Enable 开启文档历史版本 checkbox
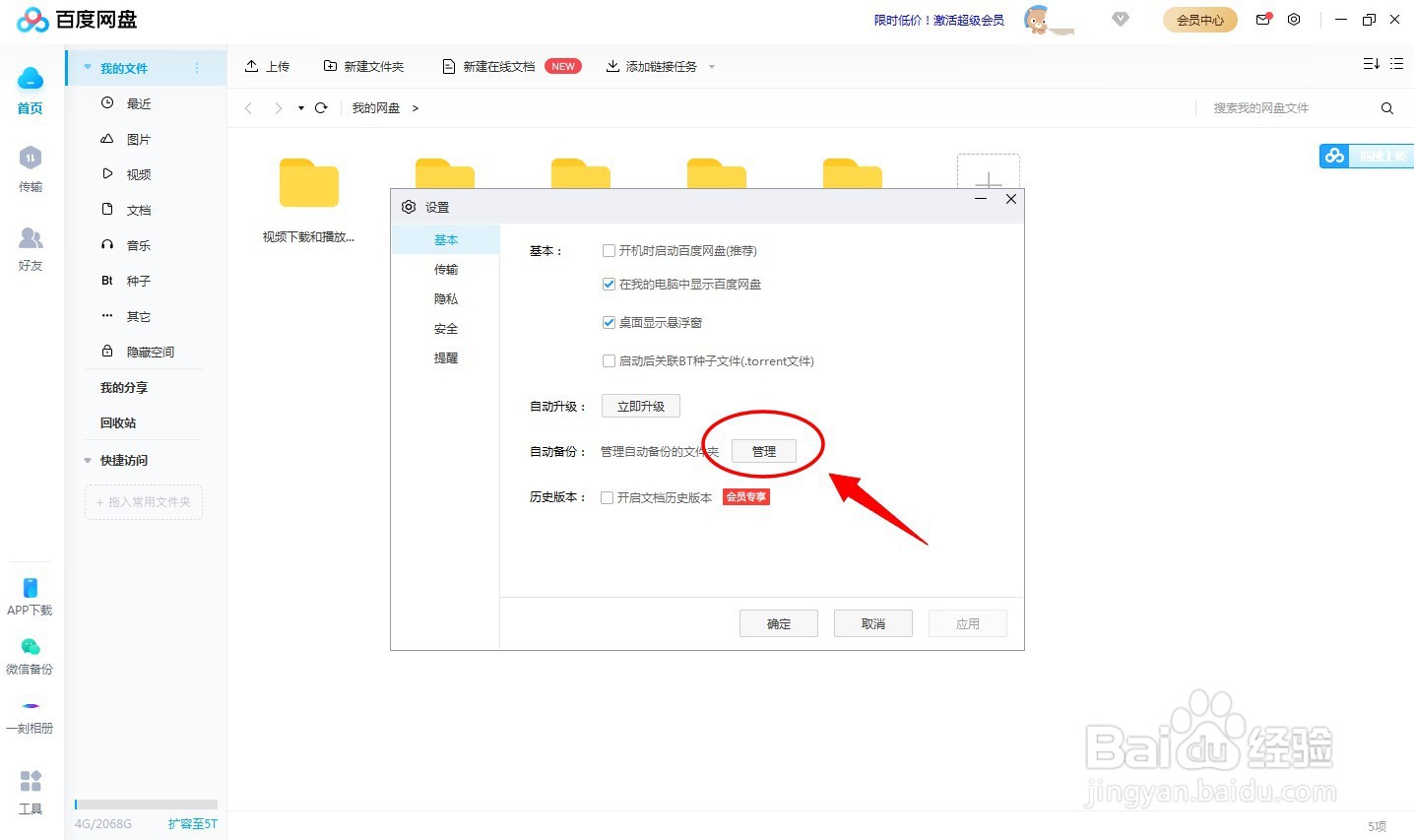This screenshot has height=840, width=1414. (608, 498)
